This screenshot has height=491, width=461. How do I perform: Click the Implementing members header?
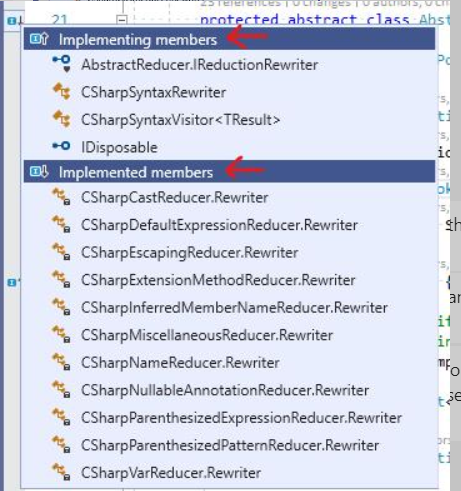229,39
